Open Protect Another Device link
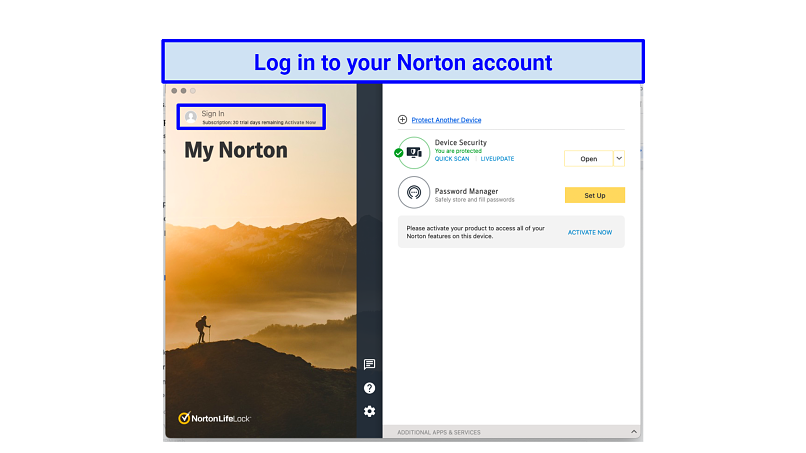Viewport: 806px width, 453px height. pyautogui.click(x=446, y=120)
